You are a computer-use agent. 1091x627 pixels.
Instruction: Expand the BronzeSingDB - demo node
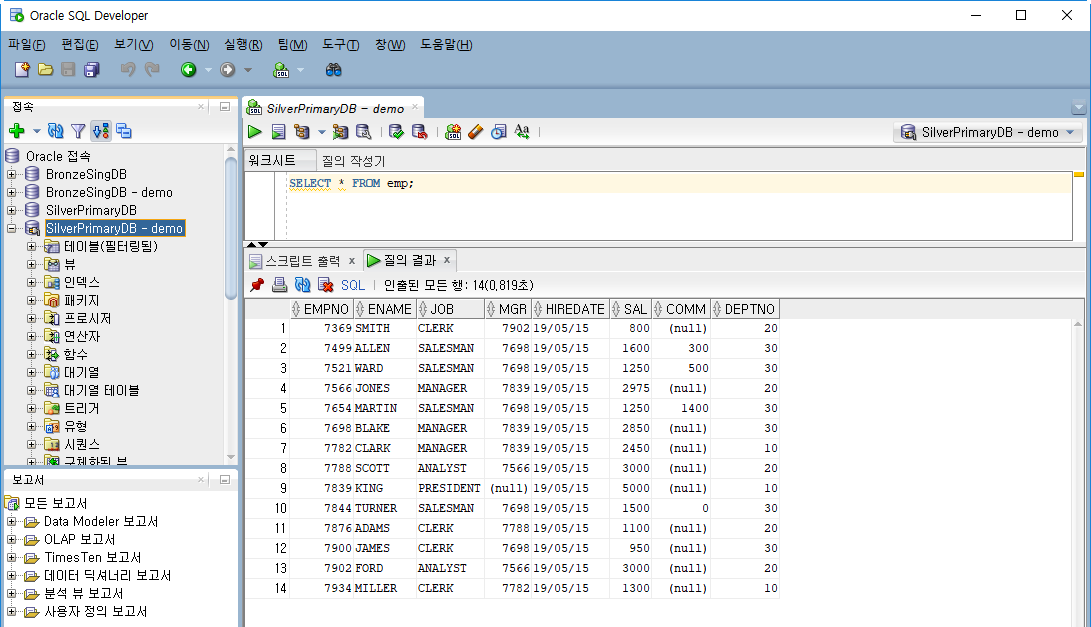pos(11,192)
